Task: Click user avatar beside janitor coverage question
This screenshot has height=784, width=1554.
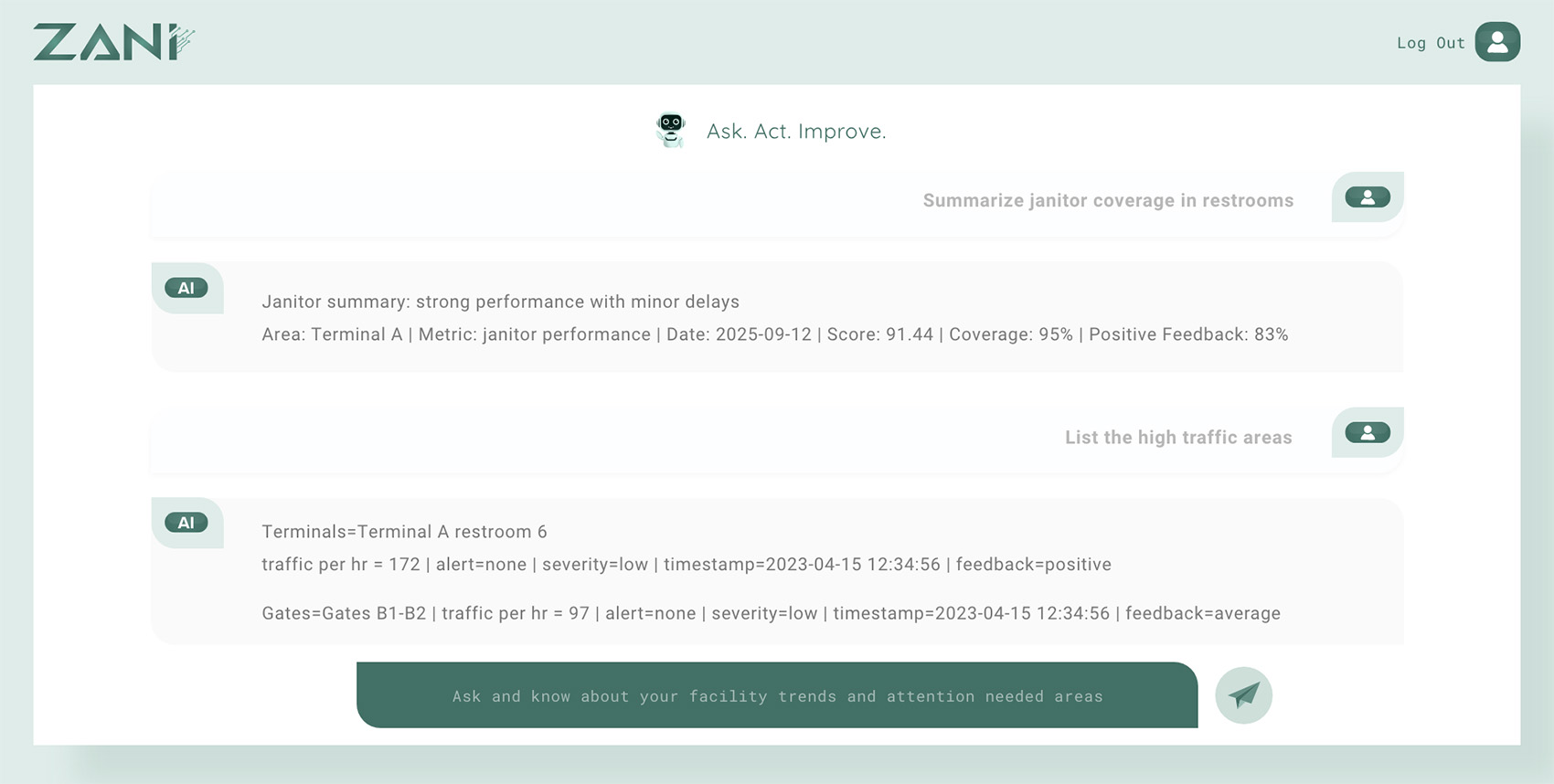Action: [1367, 197]
